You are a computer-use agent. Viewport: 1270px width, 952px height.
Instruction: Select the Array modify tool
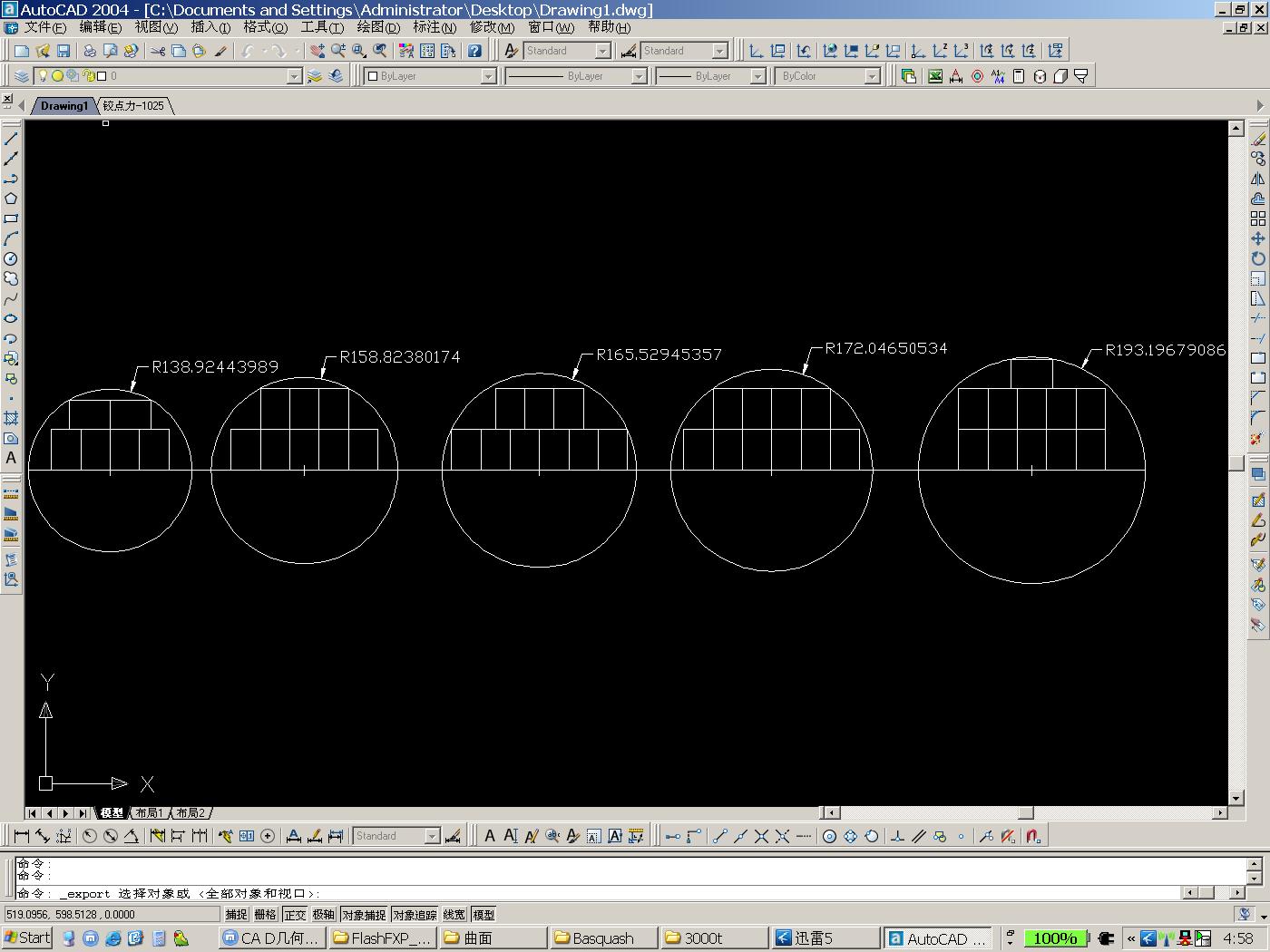pos(1258,219)
